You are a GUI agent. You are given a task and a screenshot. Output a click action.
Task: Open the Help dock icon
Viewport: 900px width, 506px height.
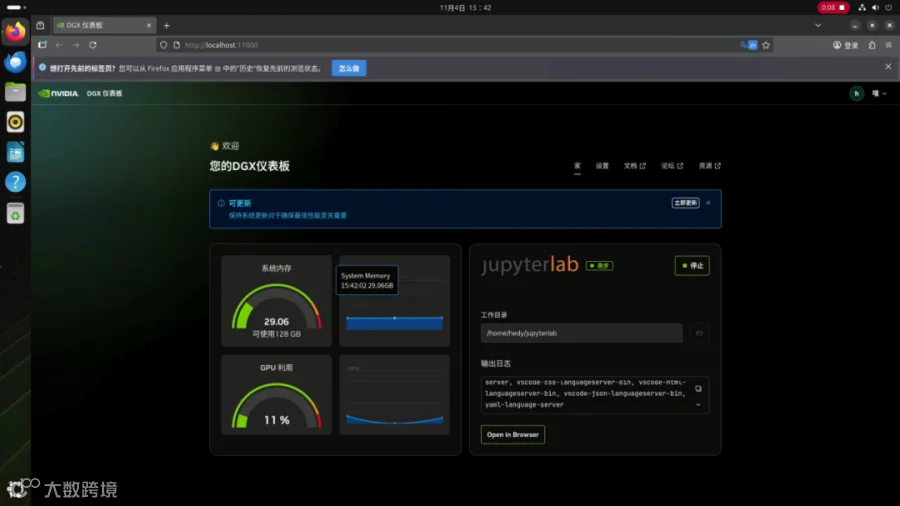15,182
